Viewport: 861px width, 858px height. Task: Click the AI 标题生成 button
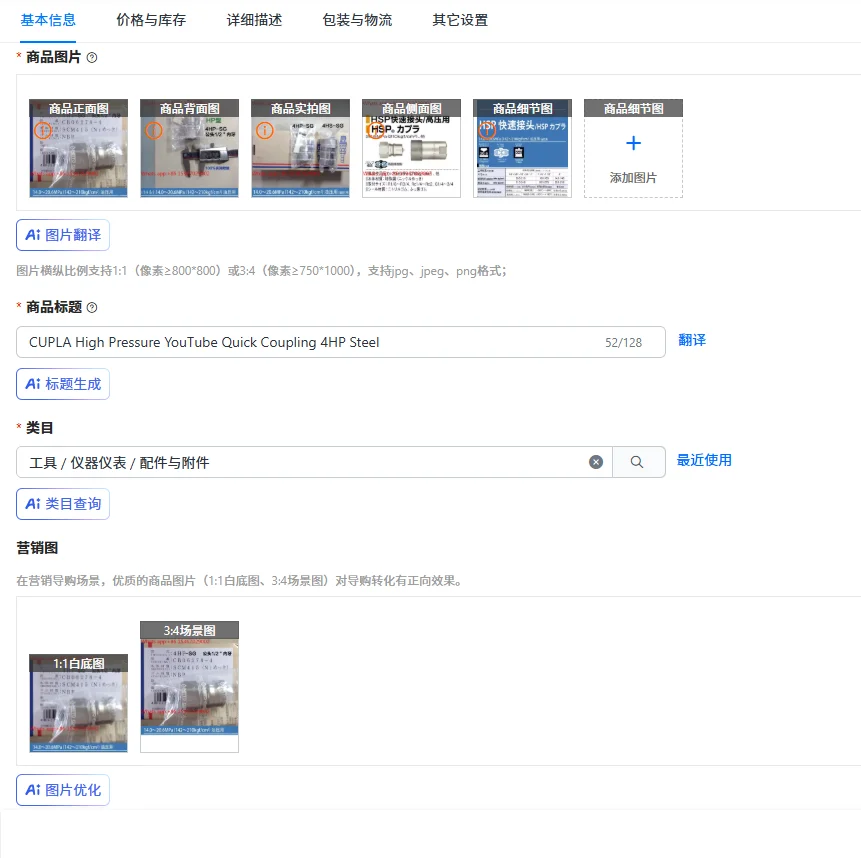pyautogui.click(x=63, y=384)
